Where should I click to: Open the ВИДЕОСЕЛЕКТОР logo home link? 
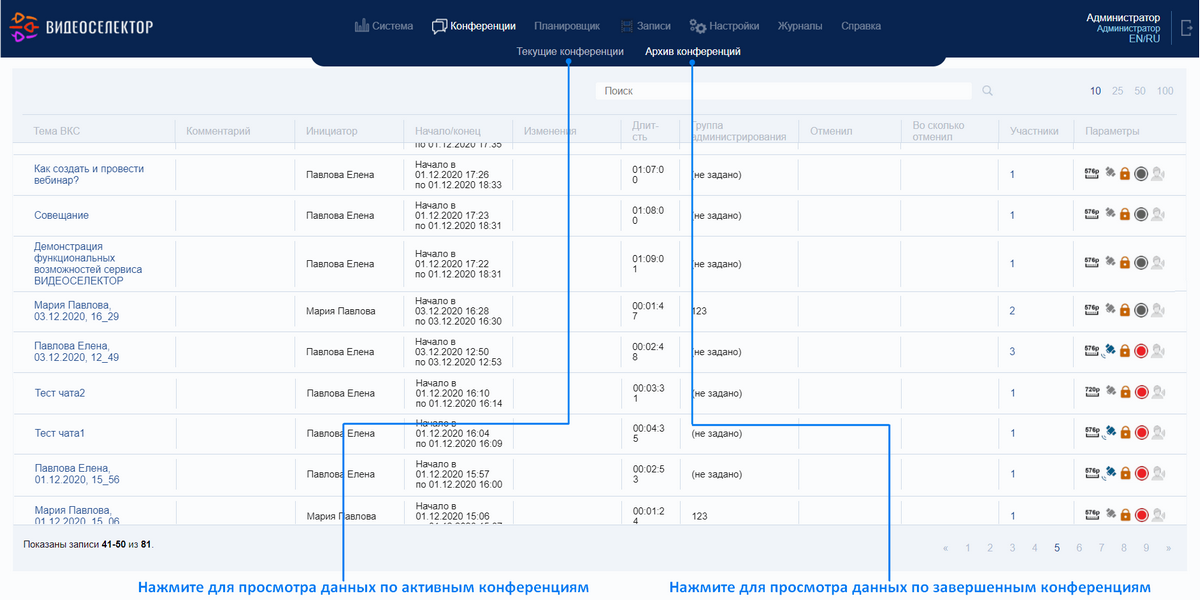coord(82,27)
